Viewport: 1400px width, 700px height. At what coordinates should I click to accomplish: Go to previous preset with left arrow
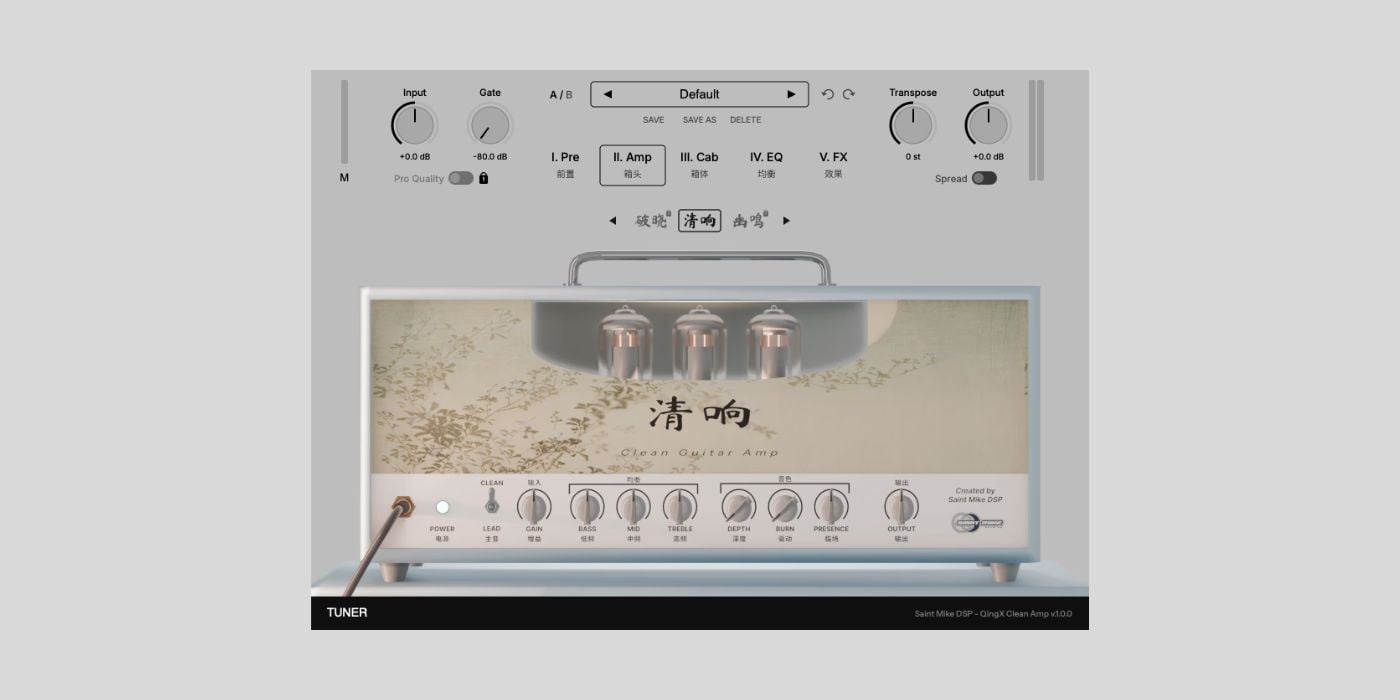pos(607,95)
